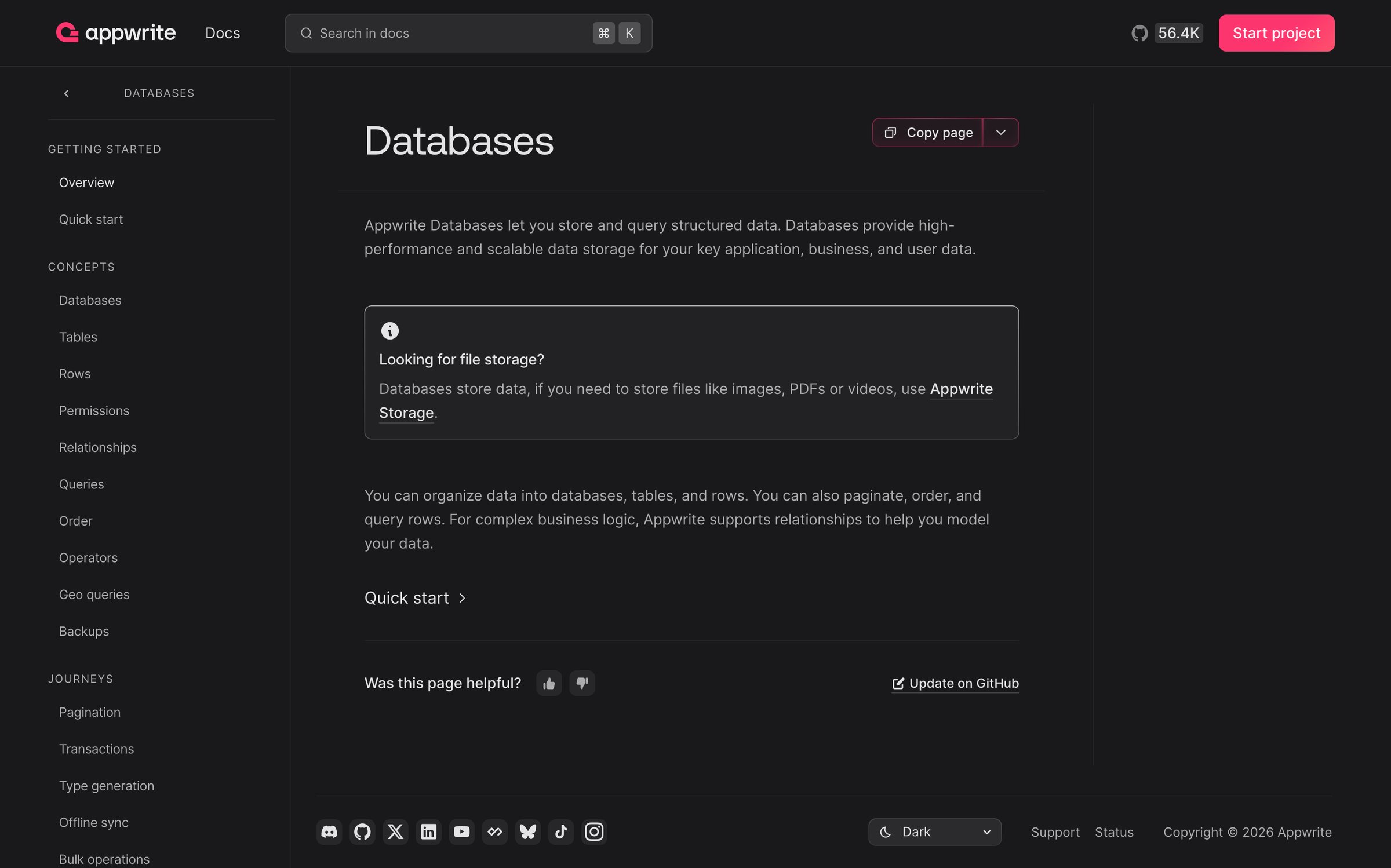Open the Type generation sidebar item
This screenshot has width=1391, height=868.
tap(107, 786)
